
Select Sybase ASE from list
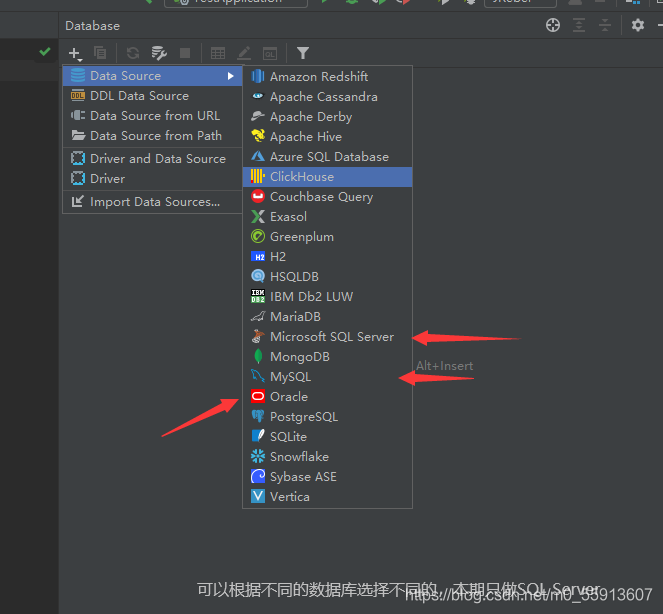pos(328,477)
